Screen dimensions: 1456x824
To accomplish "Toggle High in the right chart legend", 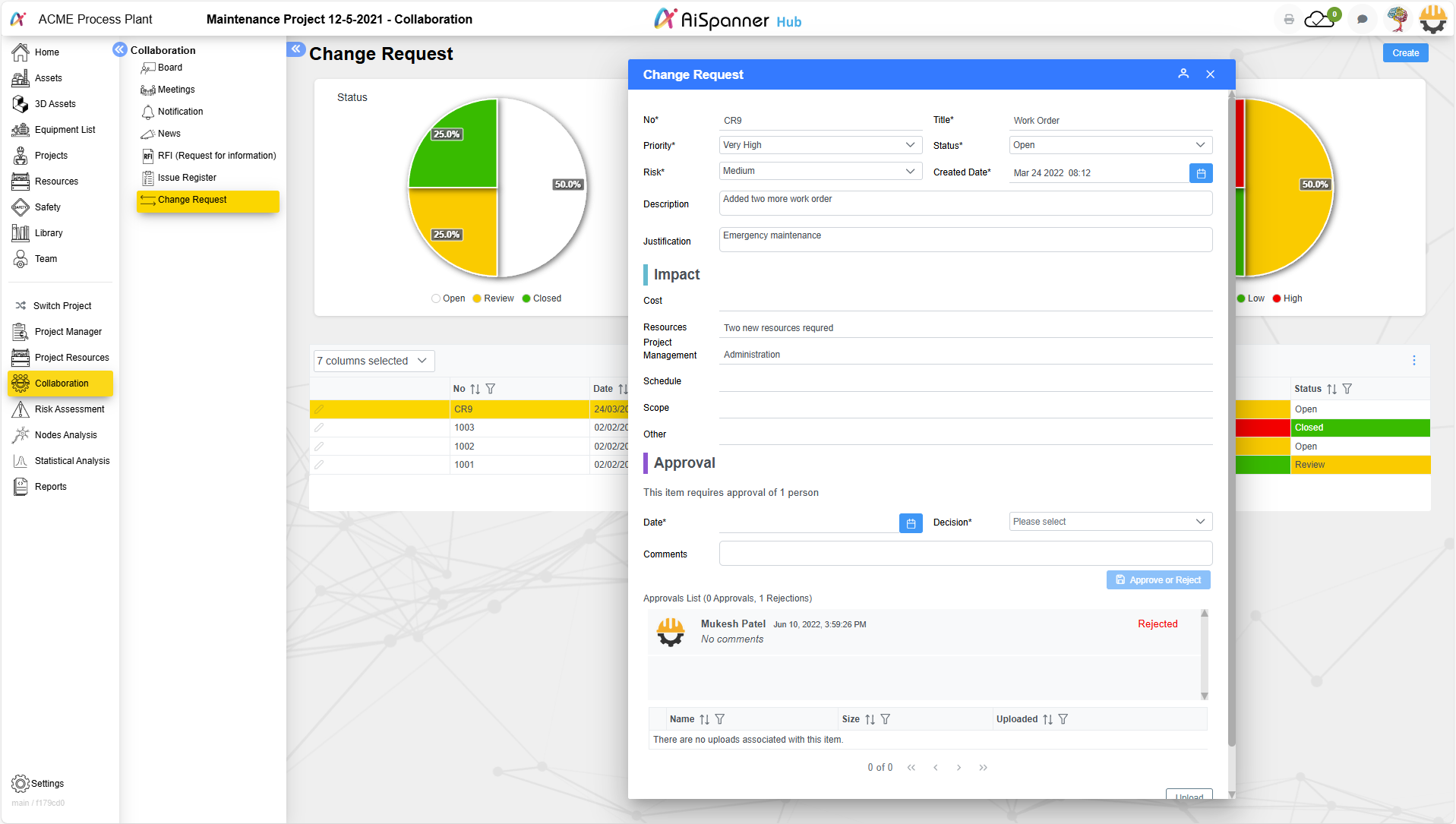I will (x=1287, y=298).
